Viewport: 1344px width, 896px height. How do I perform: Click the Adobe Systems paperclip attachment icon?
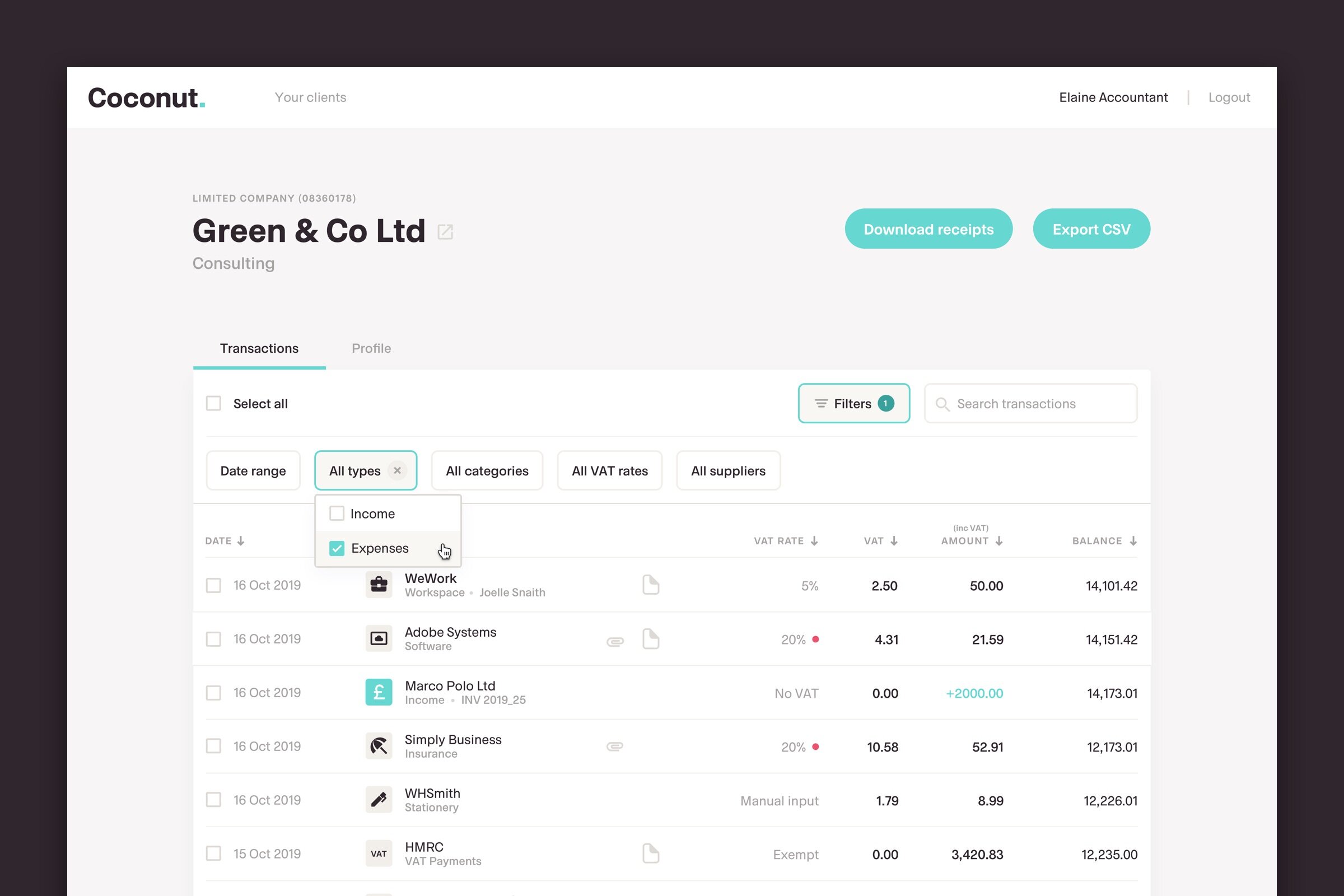tap(615, 641)
